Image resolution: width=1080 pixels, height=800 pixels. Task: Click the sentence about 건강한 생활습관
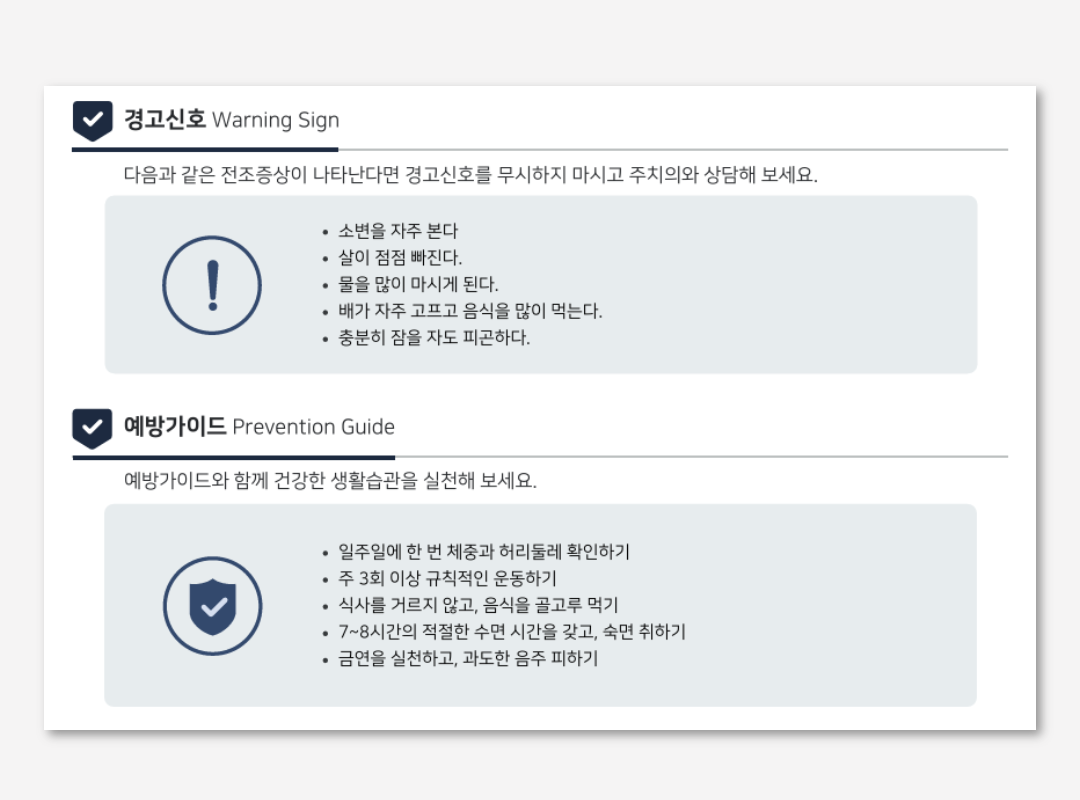point(330,480)
